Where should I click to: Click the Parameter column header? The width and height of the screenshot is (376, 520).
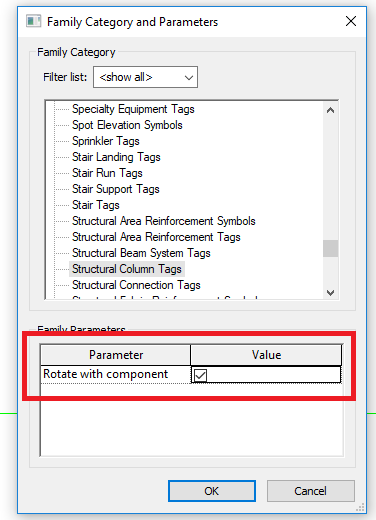point(116,355)
